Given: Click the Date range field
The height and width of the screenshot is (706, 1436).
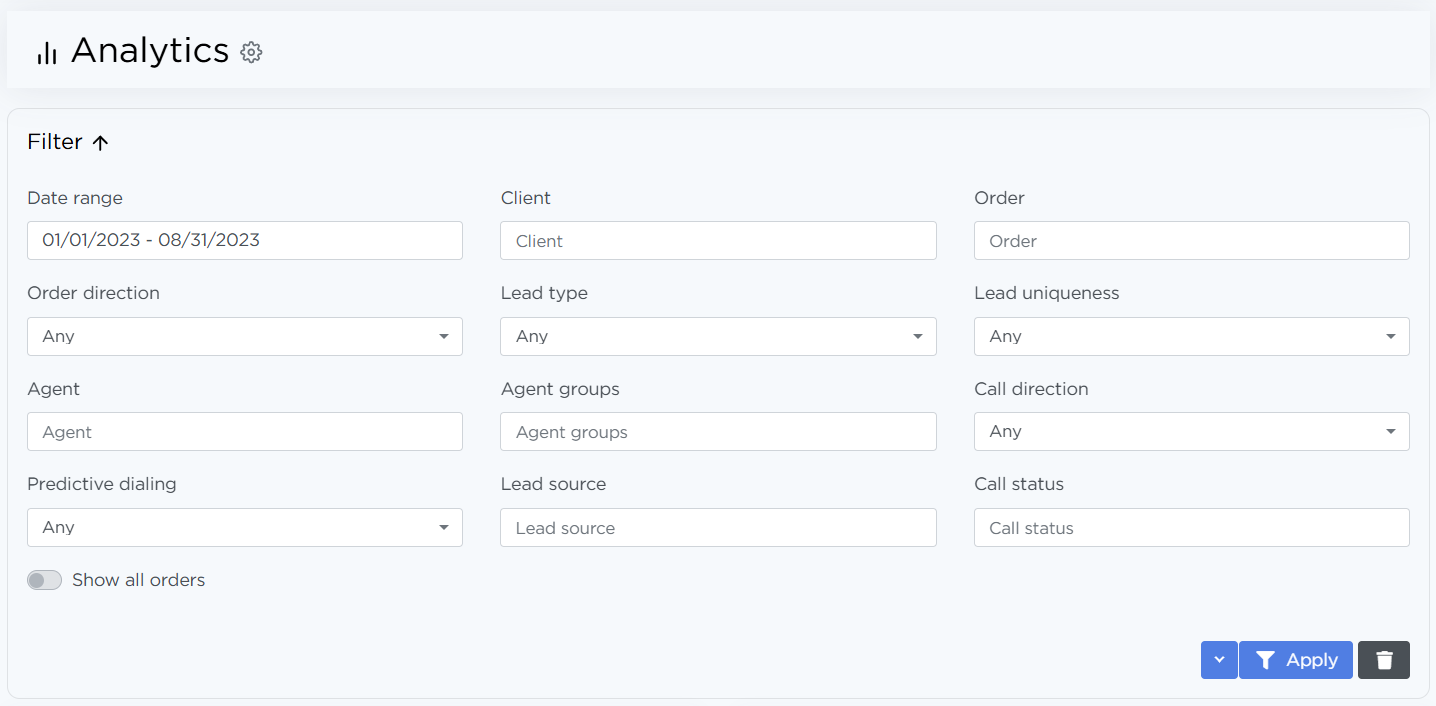Looking at the screenshot, I should click(x=245, y=240).
